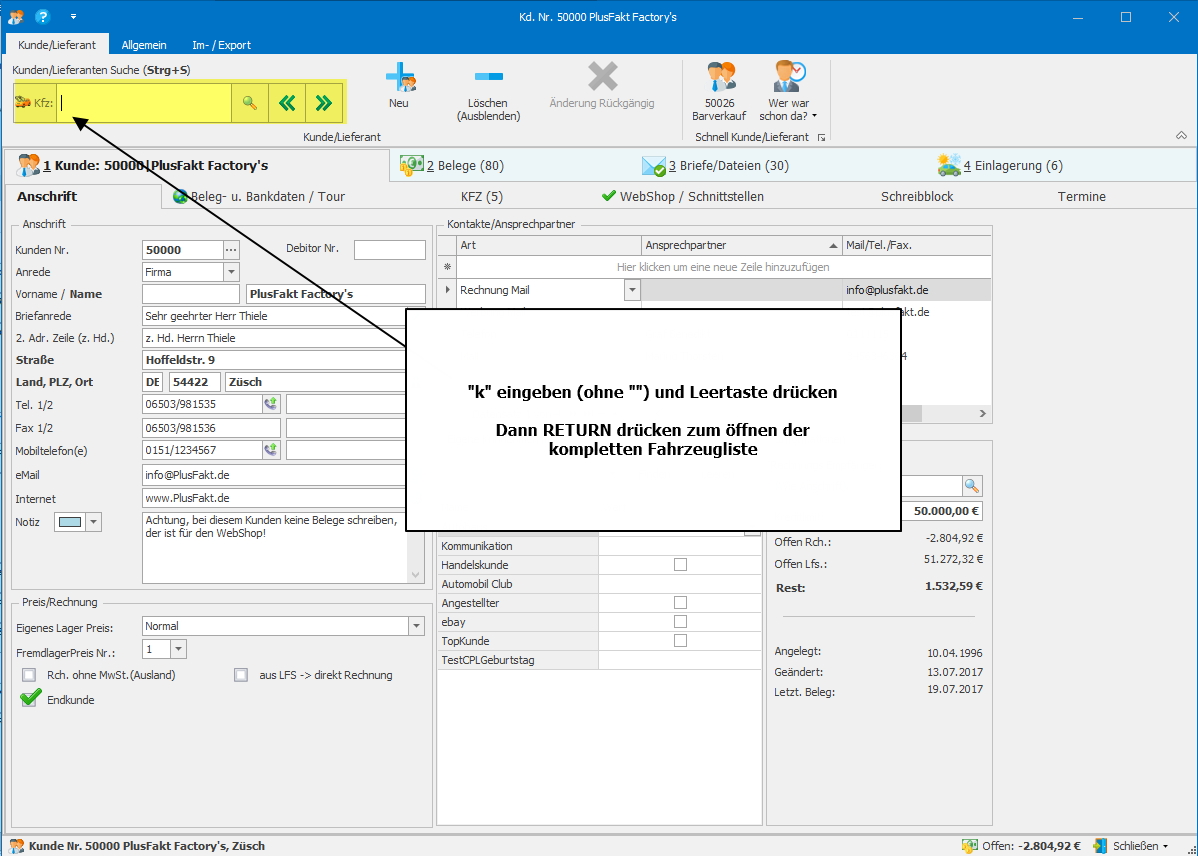This screenshot has height=856, width=1198.
Task: Click Änderung Rückgängig X icon
Action: click(x=602, y=76)
